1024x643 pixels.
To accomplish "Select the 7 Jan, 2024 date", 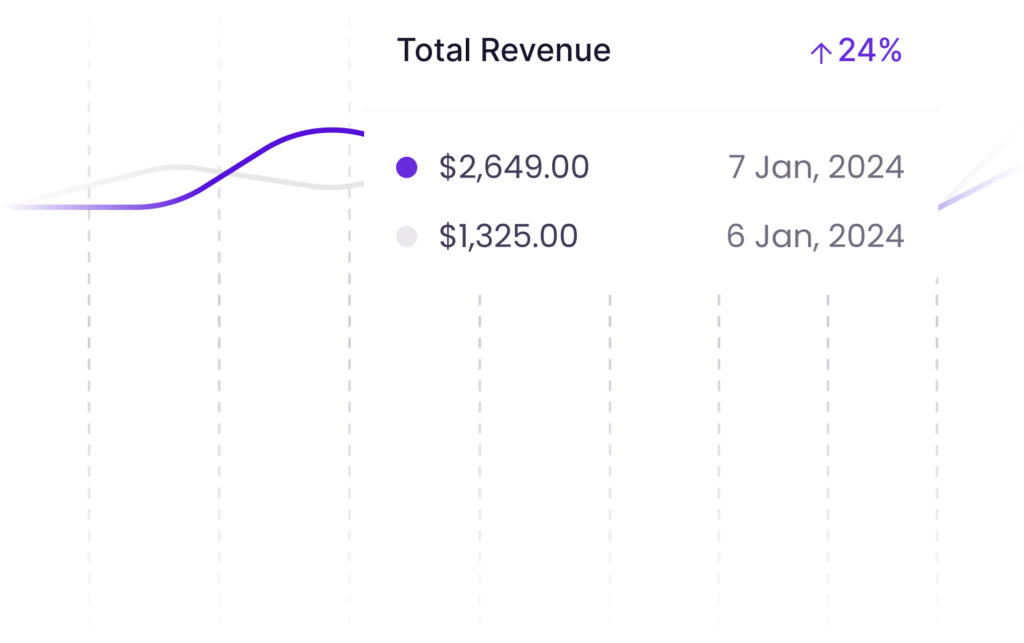I will [816, 167].
